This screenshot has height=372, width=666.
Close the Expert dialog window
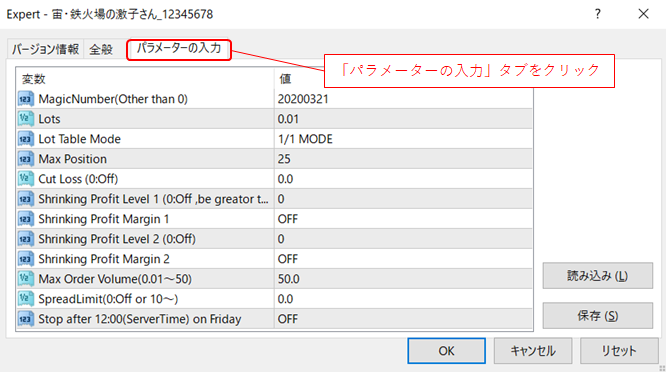643,14
